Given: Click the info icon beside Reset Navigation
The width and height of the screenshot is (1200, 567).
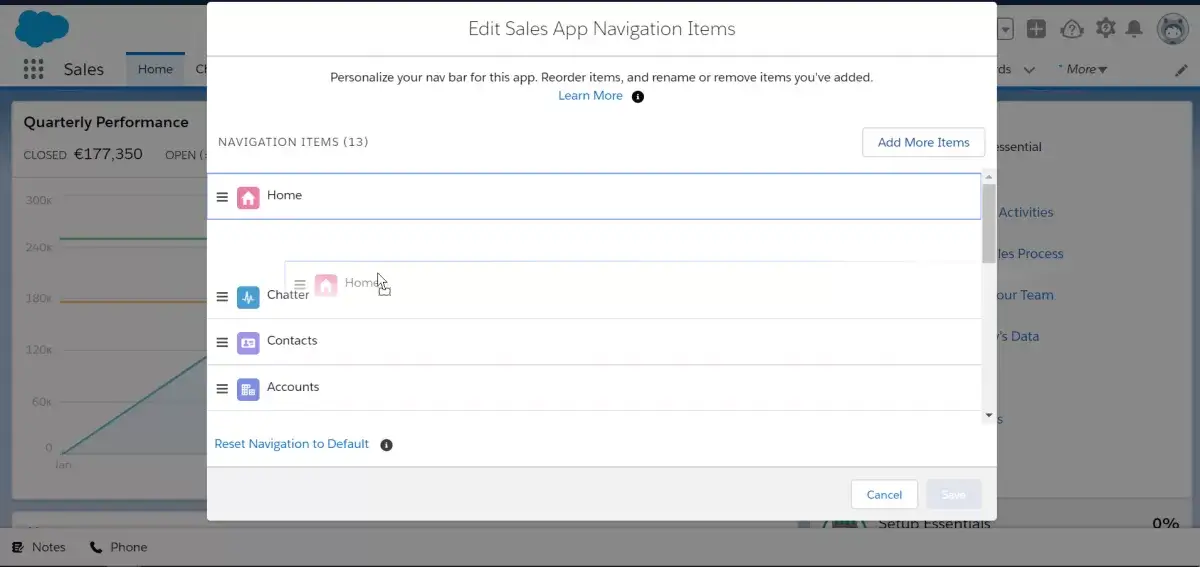Looking at the screenshot, I should (x=386, y=445).
